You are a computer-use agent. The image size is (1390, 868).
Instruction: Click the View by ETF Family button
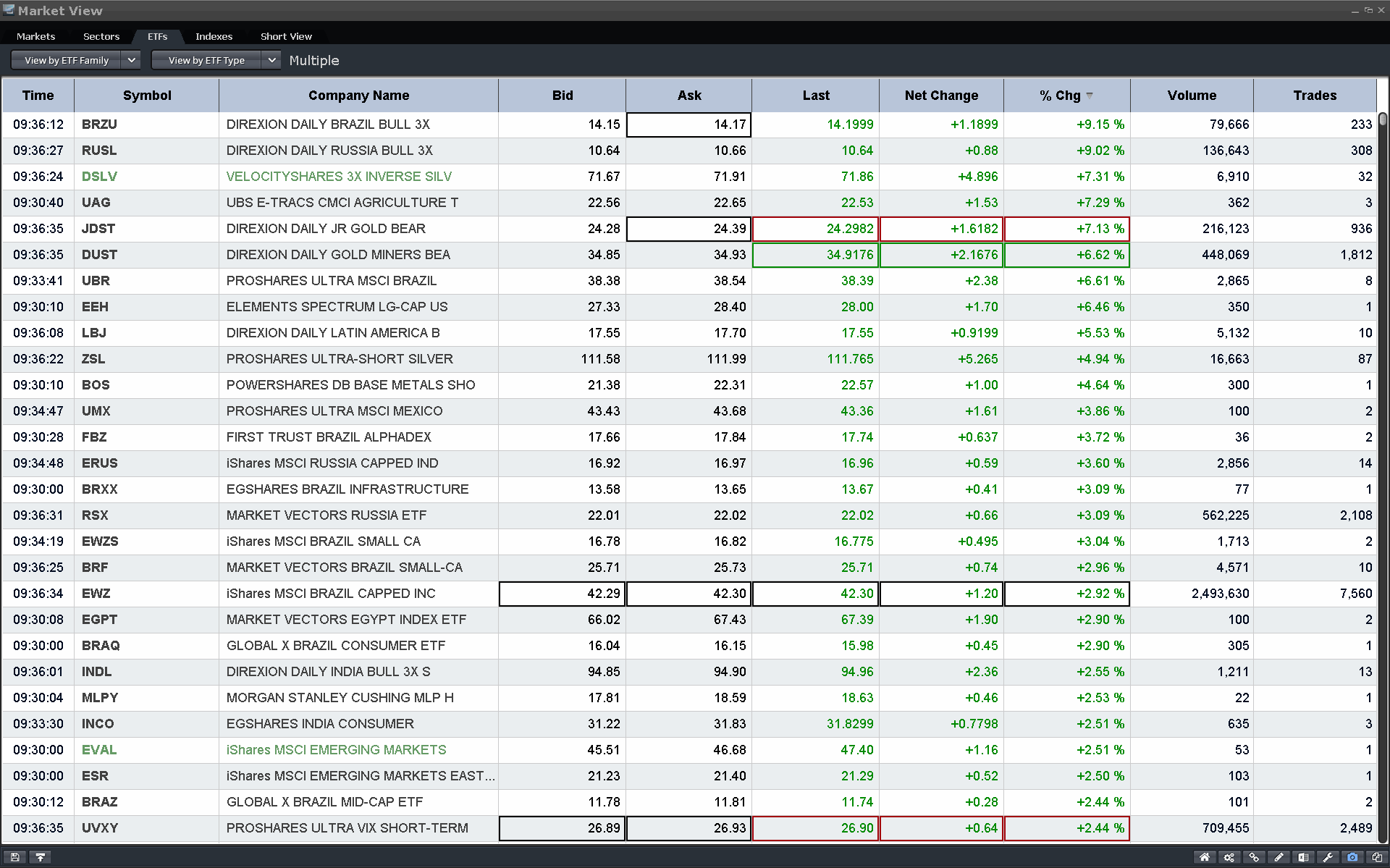point(67,60)
